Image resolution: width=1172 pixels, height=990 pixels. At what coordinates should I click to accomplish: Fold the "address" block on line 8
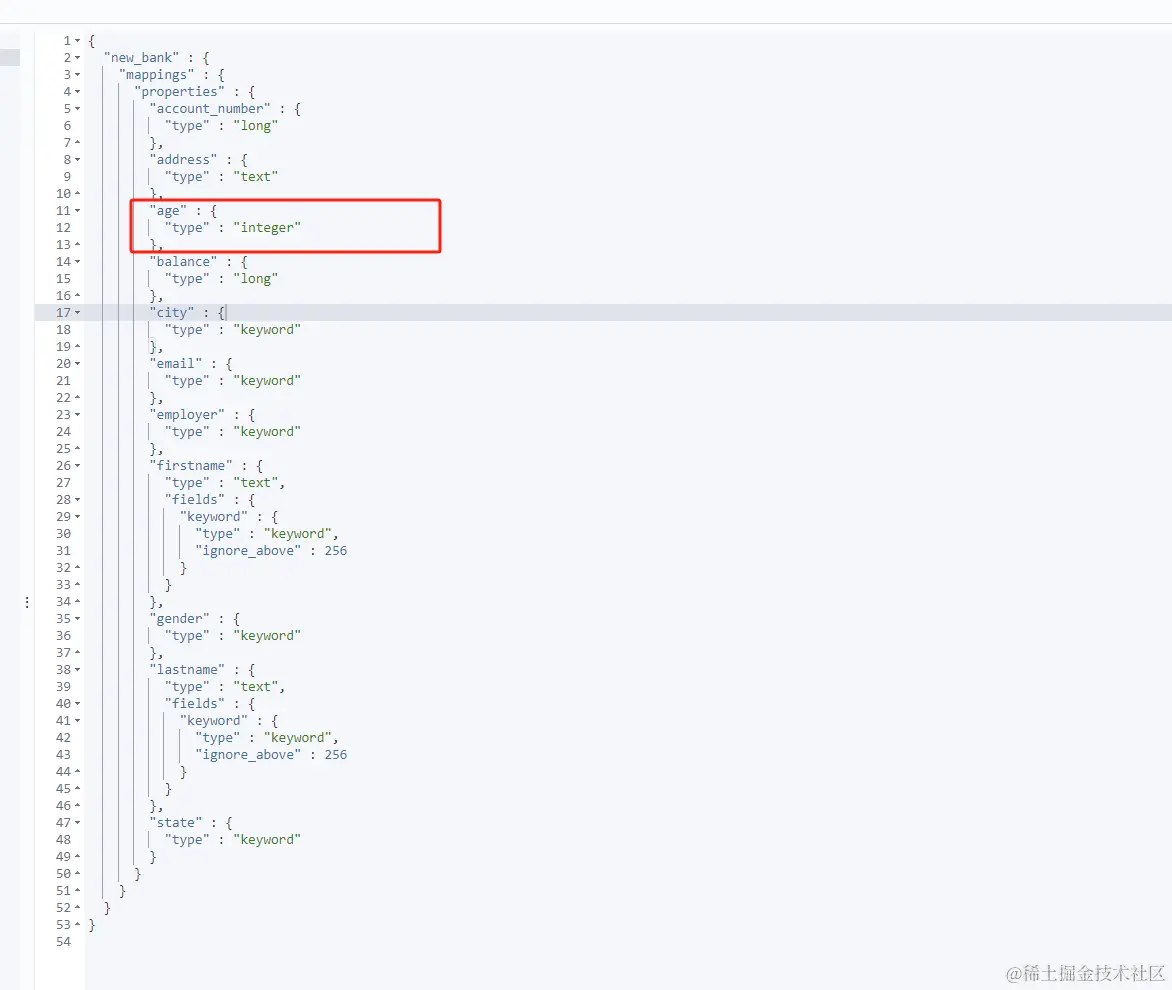coord(78,160)
